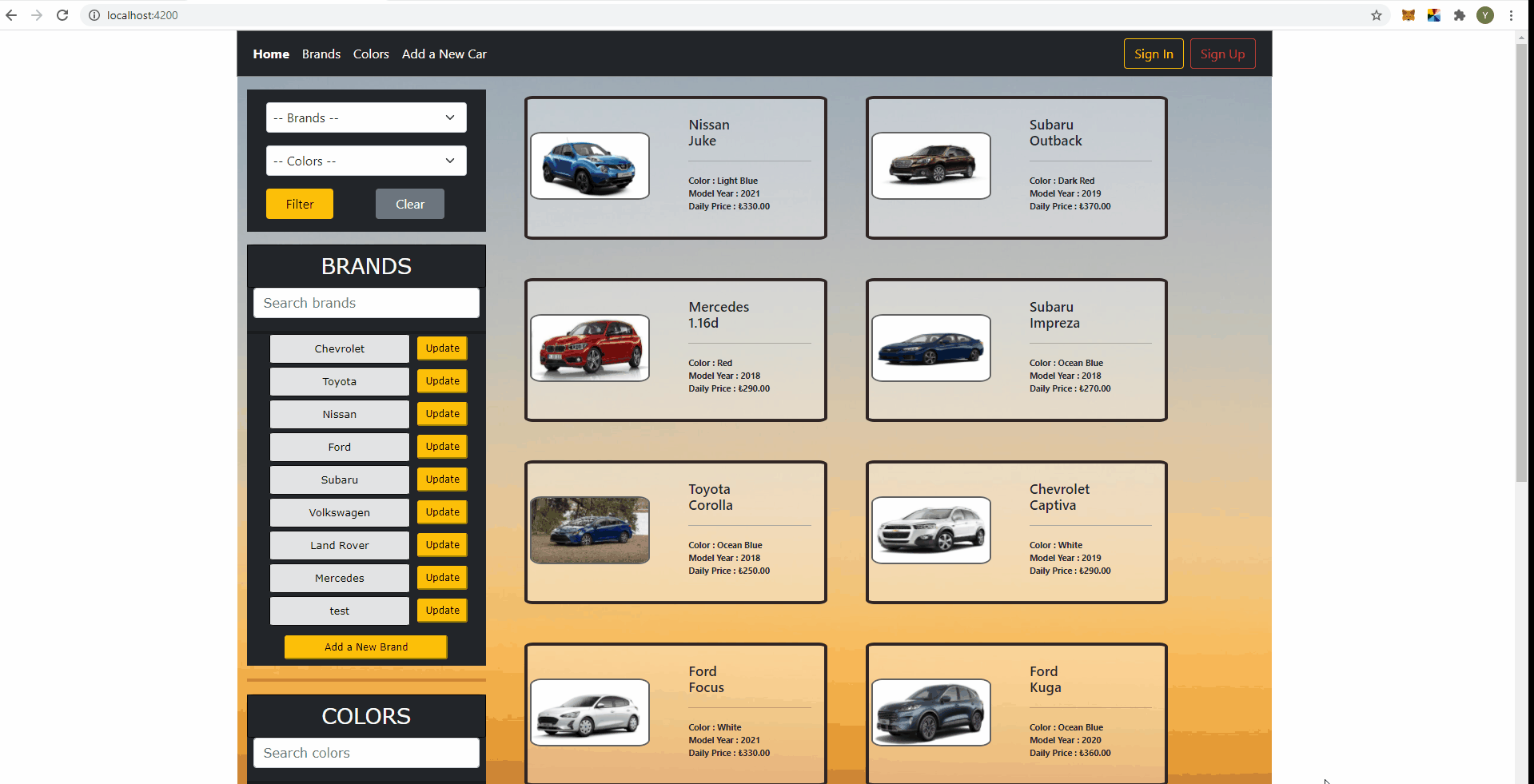Open the Nissan Juke car thumbnail
Screen dimensions: 1534x784
coord(590,166)
